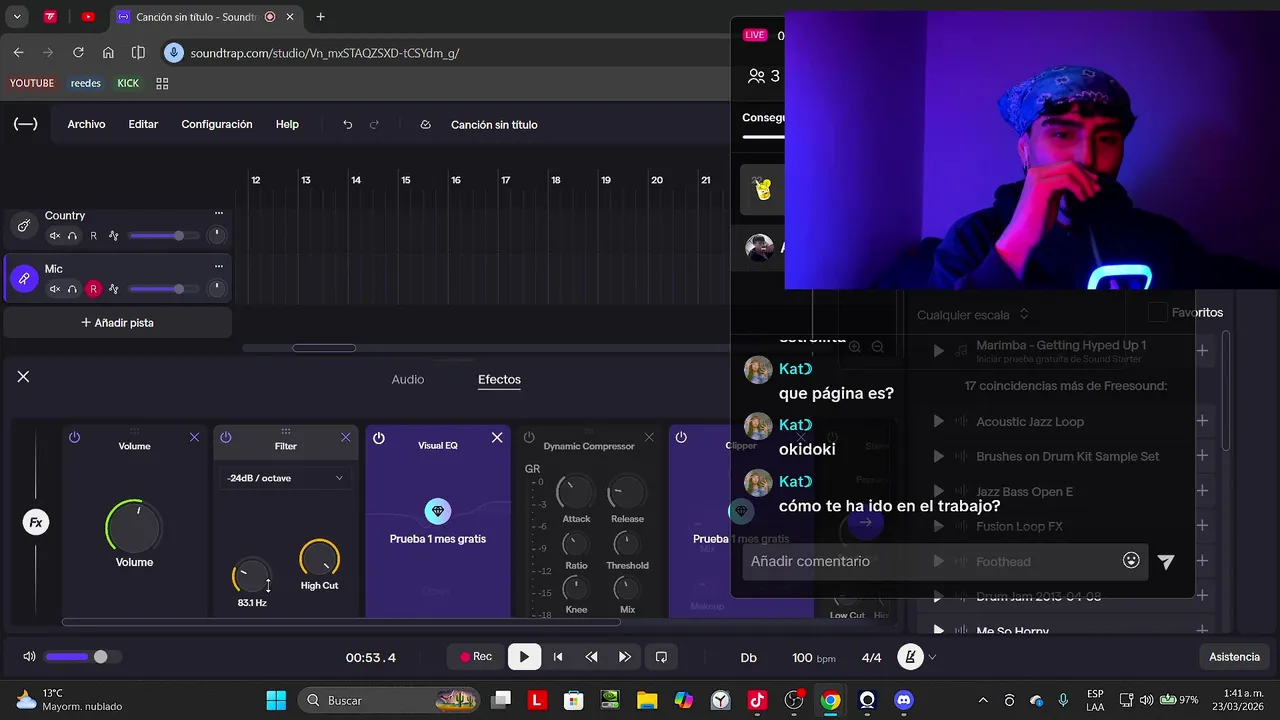Viewport: 1280px width, 720px height.
Task: Open the Help menu
Action: [x=287, y=125]
